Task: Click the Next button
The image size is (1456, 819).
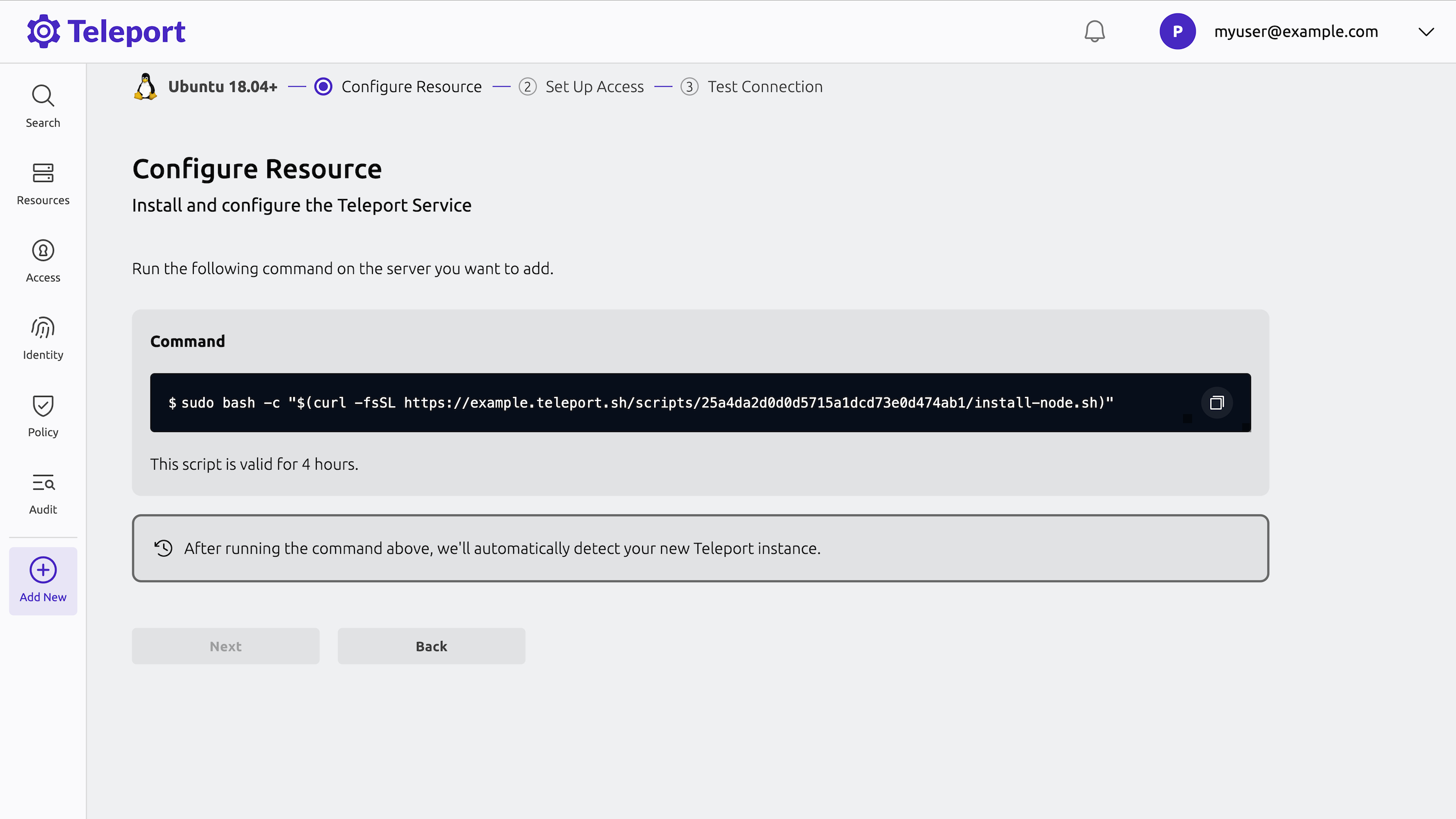Action: click(225, 646)
